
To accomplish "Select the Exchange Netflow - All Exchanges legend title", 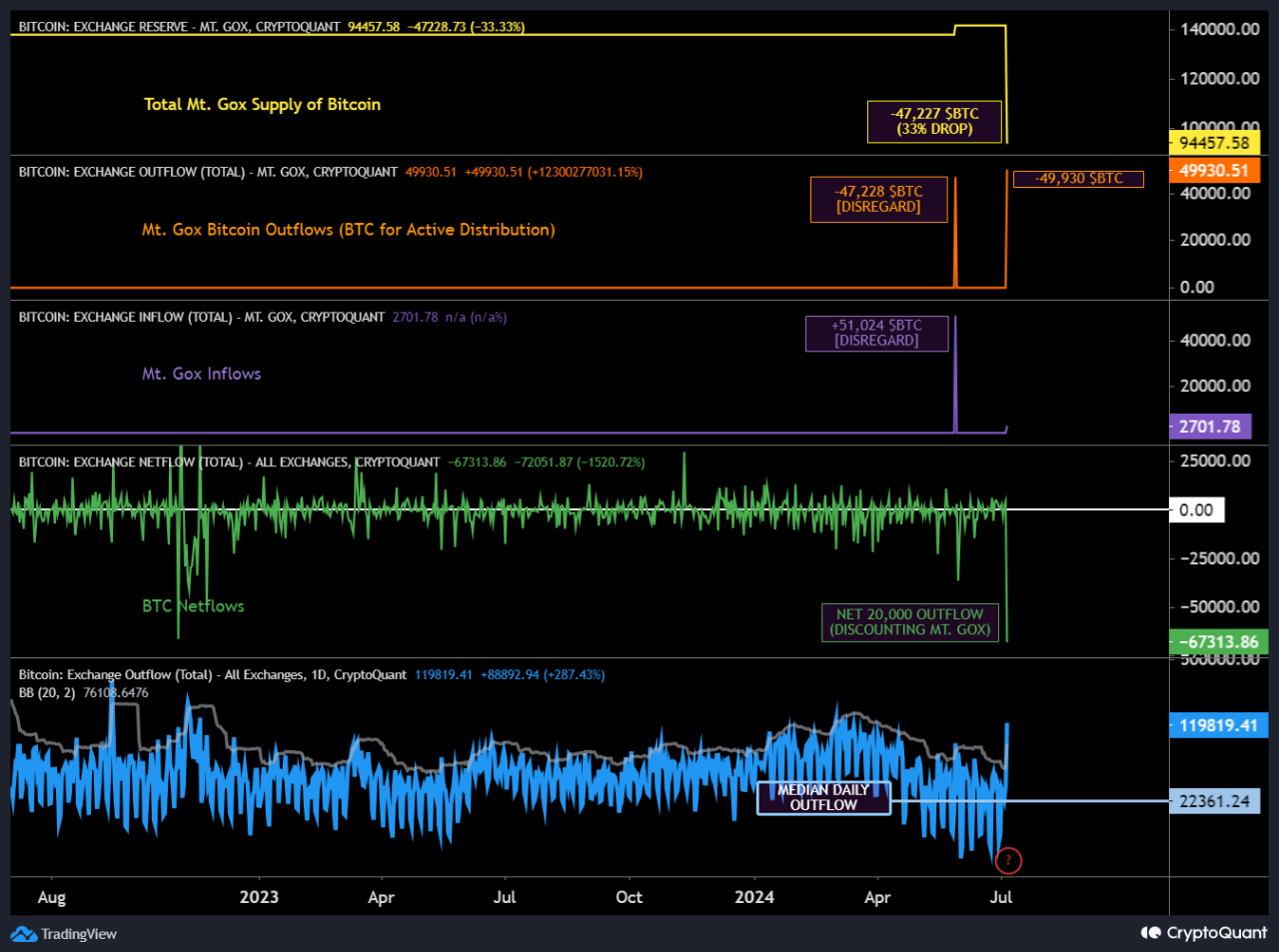I will point(229,462).
